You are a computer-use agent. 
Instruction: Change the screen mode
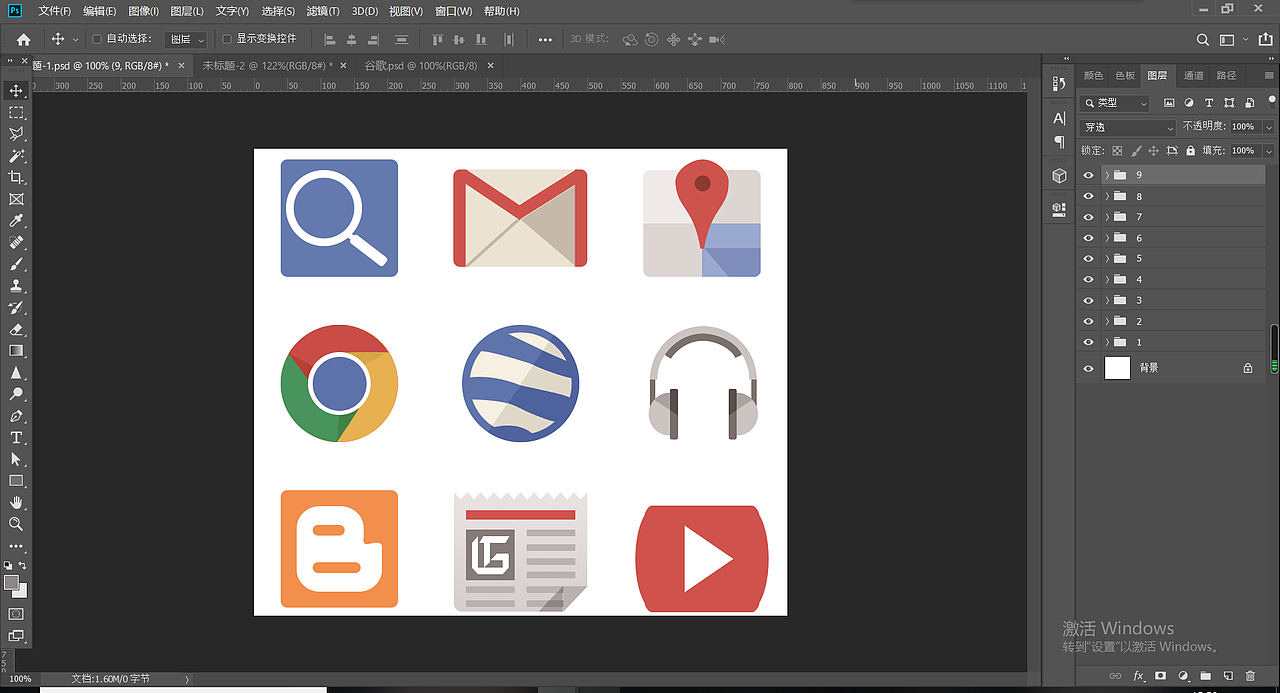(16, 636)
